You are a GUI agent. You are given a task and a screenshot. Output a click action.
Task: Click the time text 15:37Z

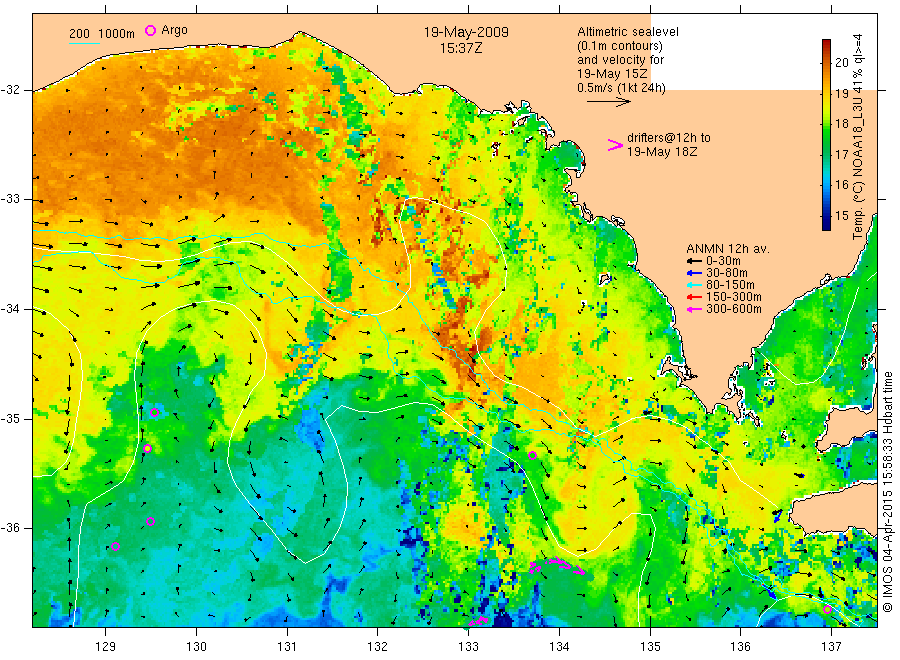pos(461,49)
